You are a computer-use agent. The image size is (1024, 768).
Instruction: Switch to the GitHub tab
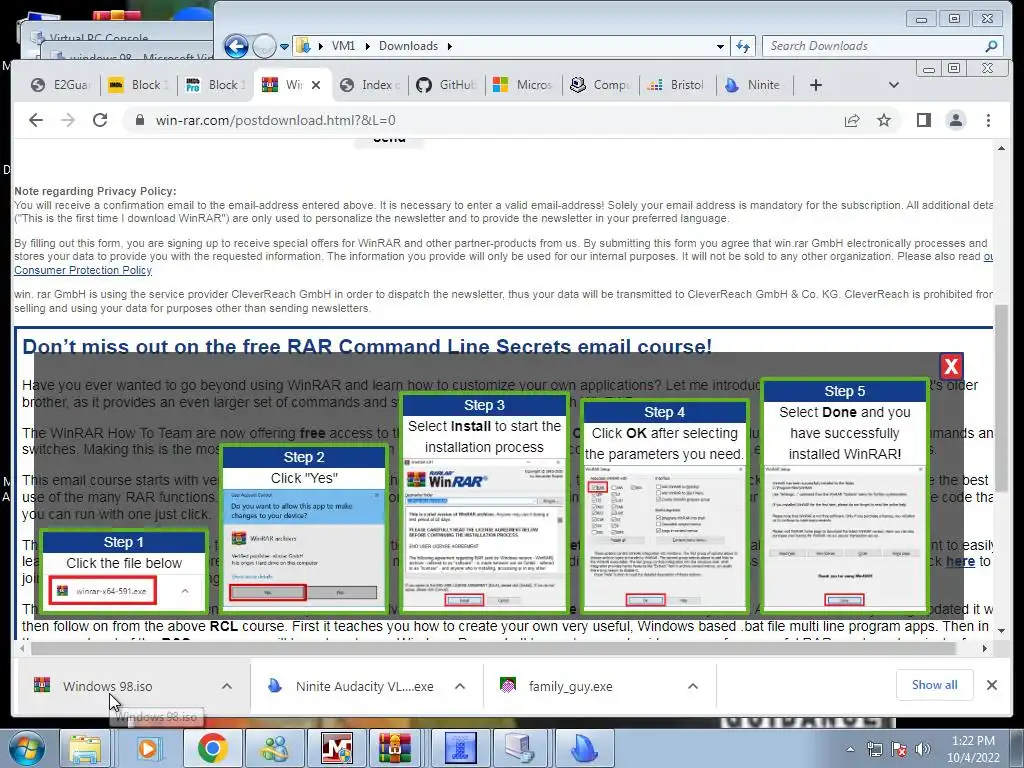point(447,85)
